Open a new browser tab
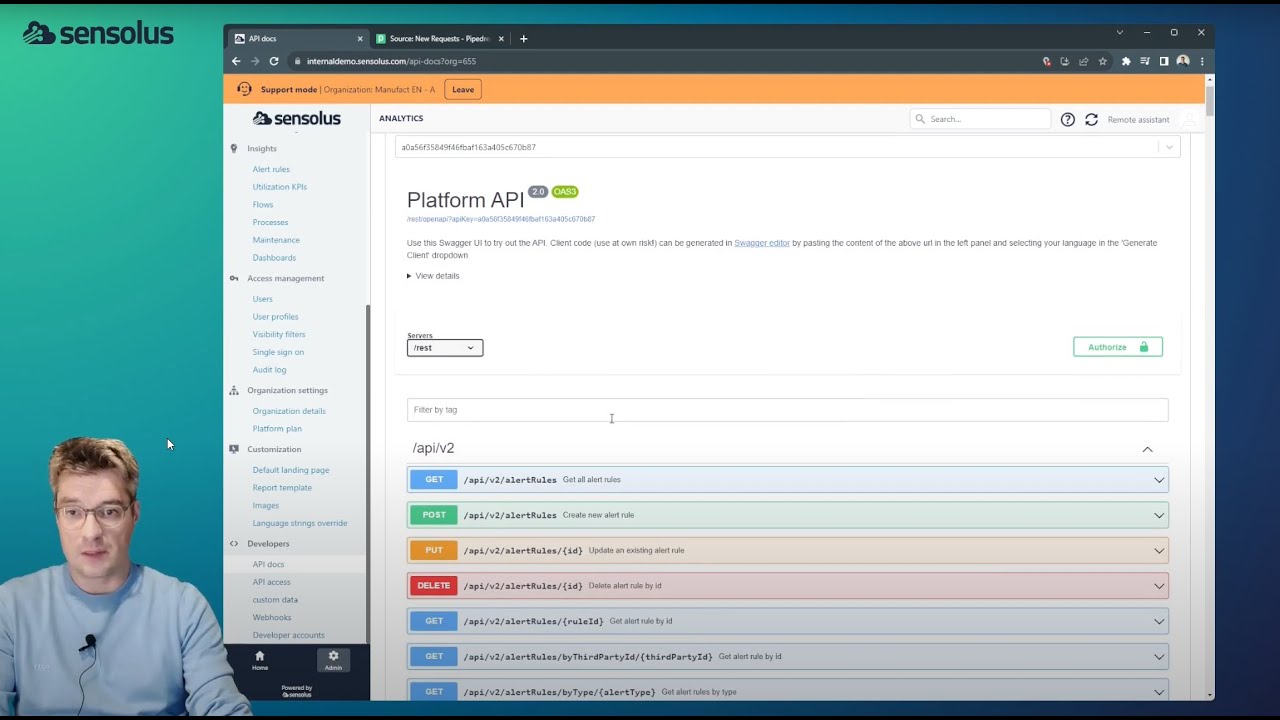The image size is (1280, 720). pyautogui.click(x=523, y=39)
